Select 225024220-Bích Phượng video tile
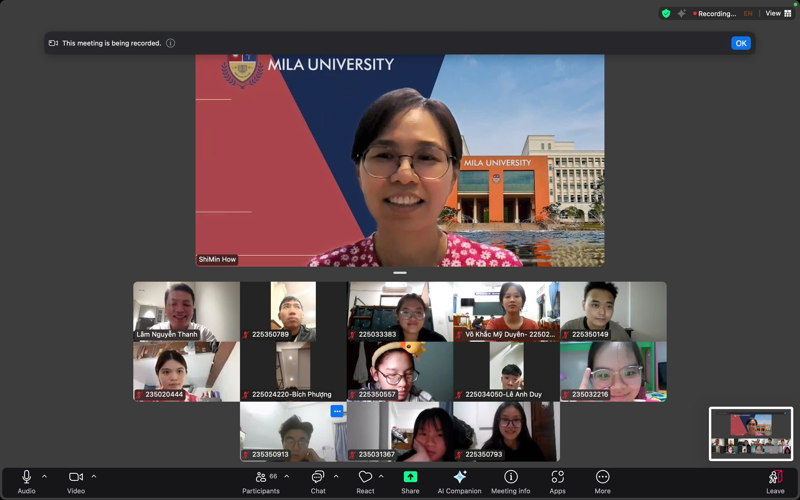The image size is (800, 500). point(293,371)
